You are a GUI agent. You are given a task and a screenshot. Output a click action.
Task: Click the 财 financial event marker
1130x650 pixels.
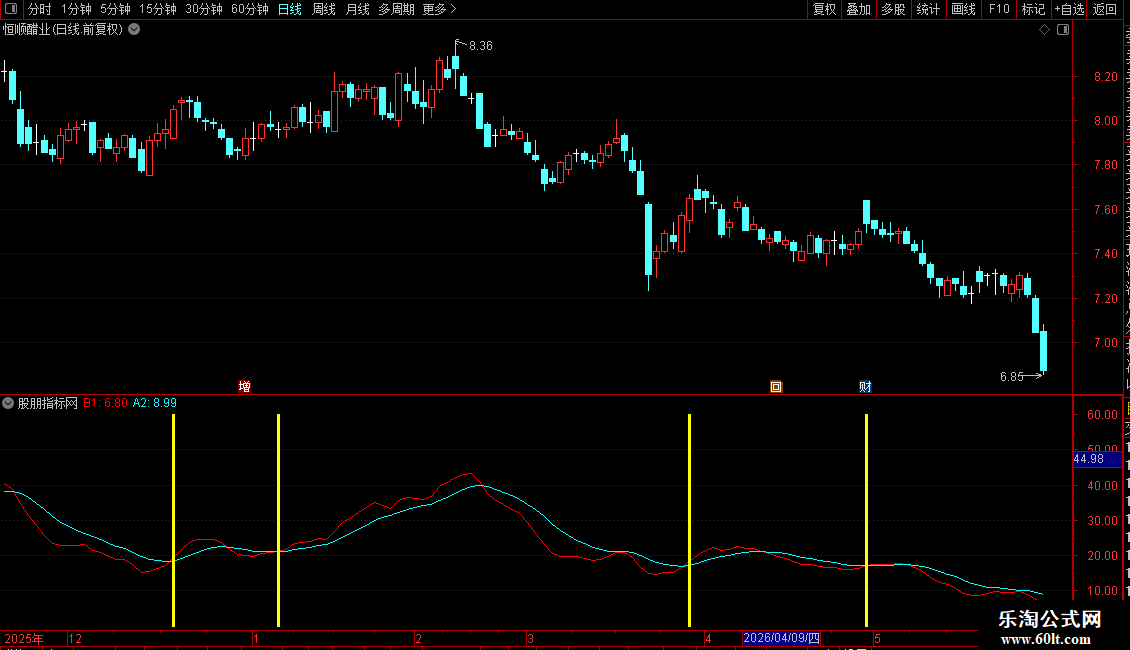pyautogui.click(x=866, y=387)
